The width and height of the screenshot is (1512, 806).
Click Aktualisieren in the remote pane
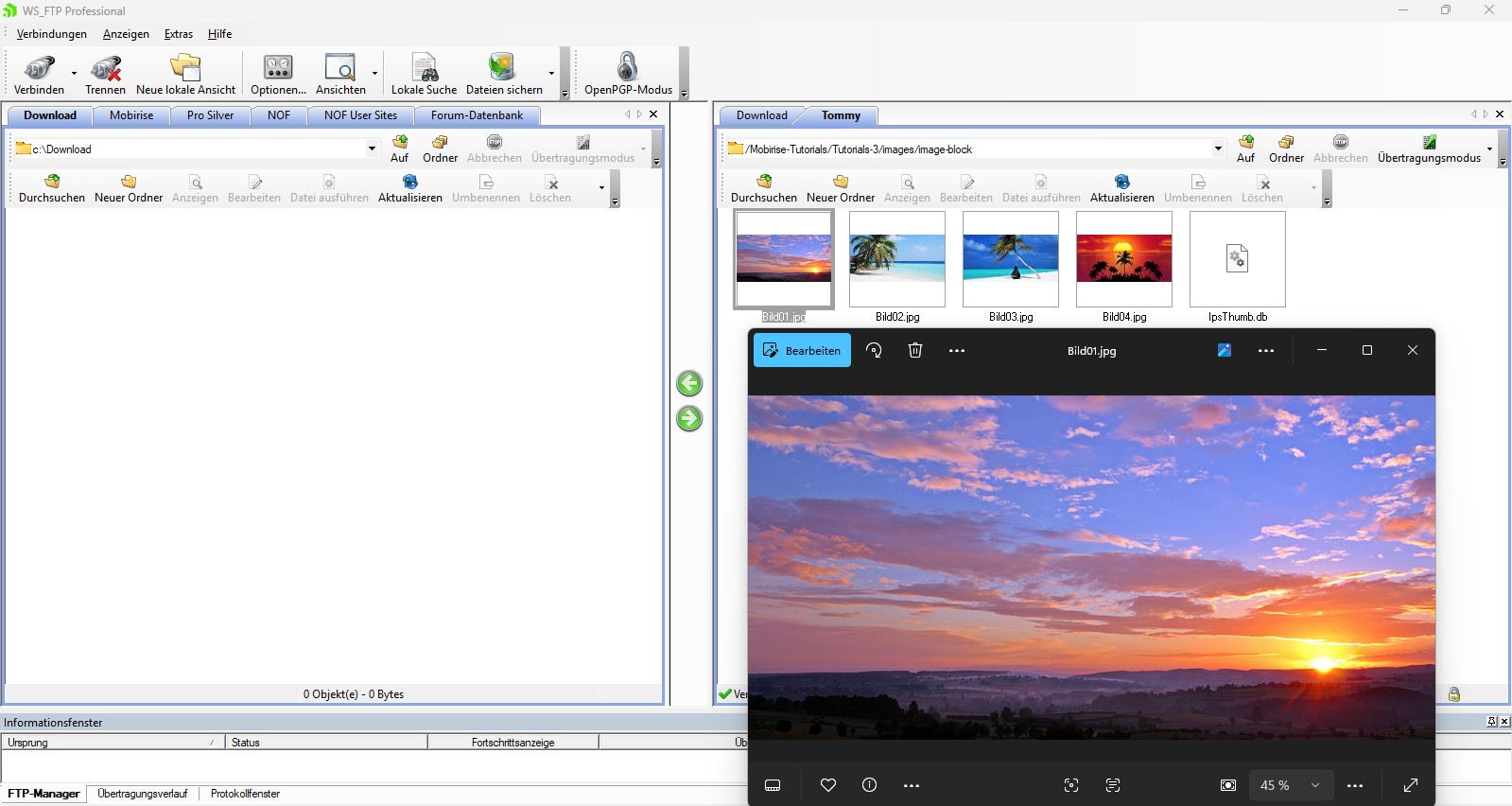pos(1121,187)
